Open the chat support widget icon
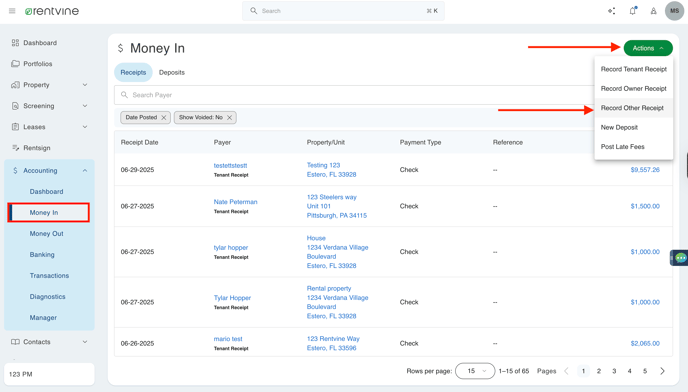688x392 pixels. click(681, 258)
